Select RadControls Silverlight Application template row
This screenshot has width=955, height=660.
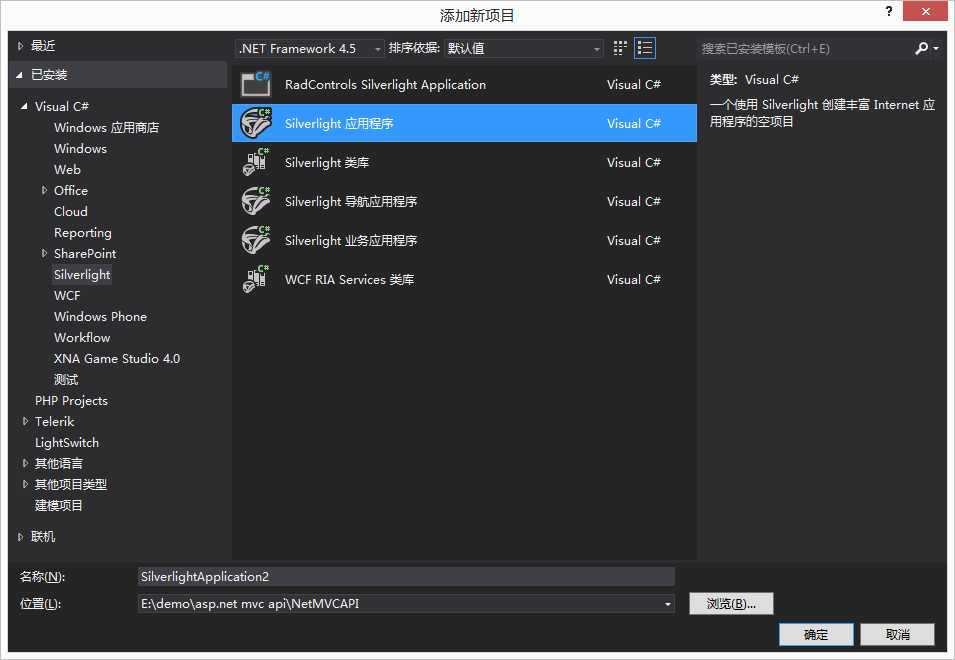coord(464,84)
